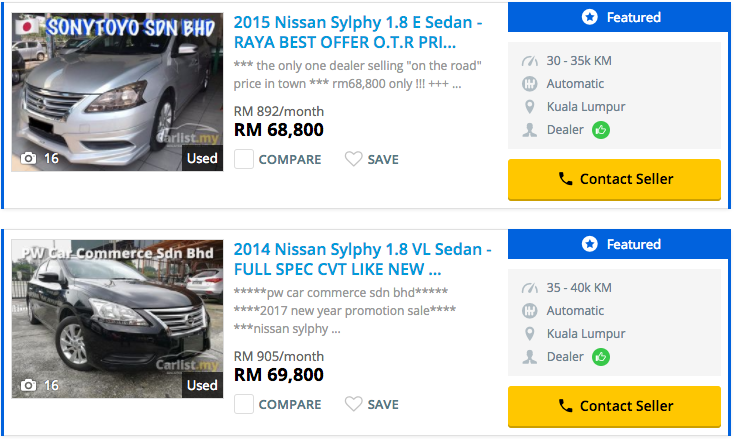Click camera icon on black Sylphy photo
The image size is (735, 439).
tap(28, 385)
